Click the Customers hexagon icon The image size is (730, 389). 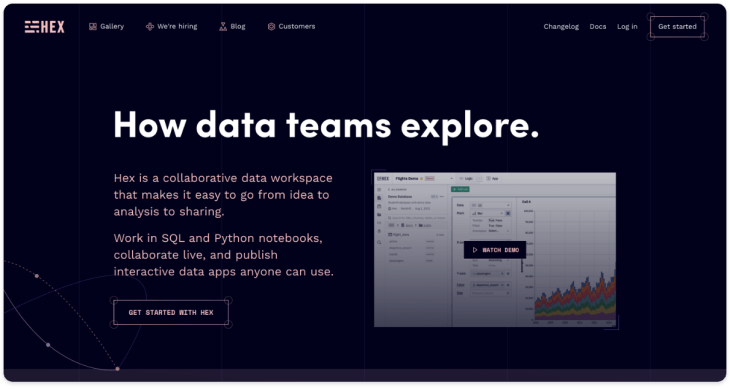(x=271, y=27)
